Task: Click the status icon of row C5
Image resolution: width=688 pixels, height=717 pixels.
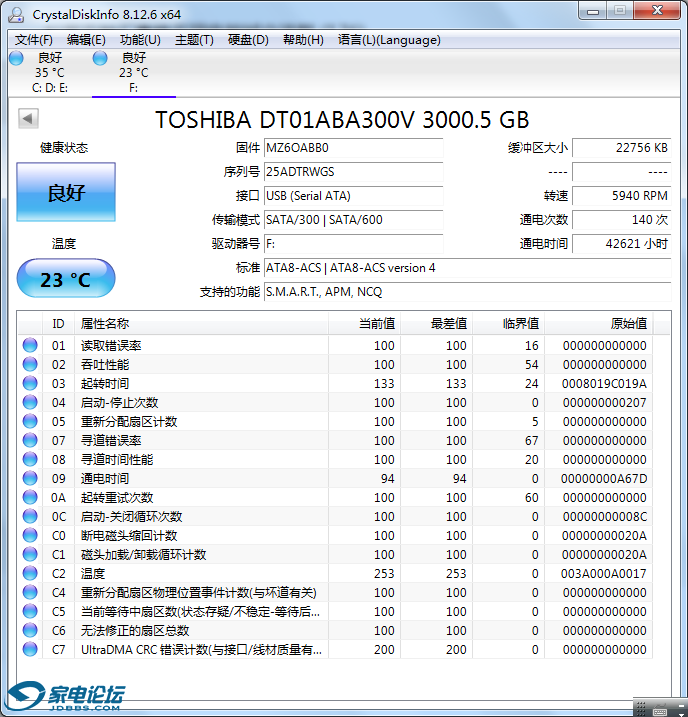Action: (x=30, y=611)
